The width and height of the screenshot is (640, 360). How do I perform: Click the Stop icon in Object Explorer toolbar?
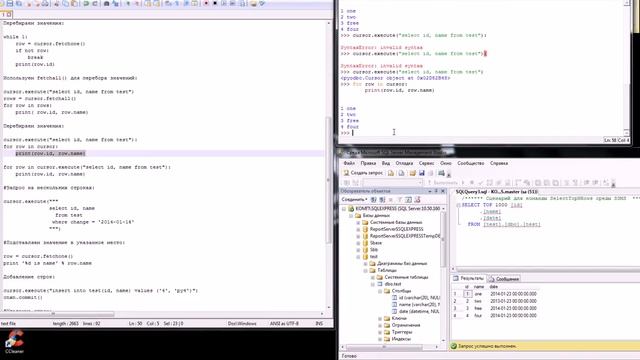[391, 200]
